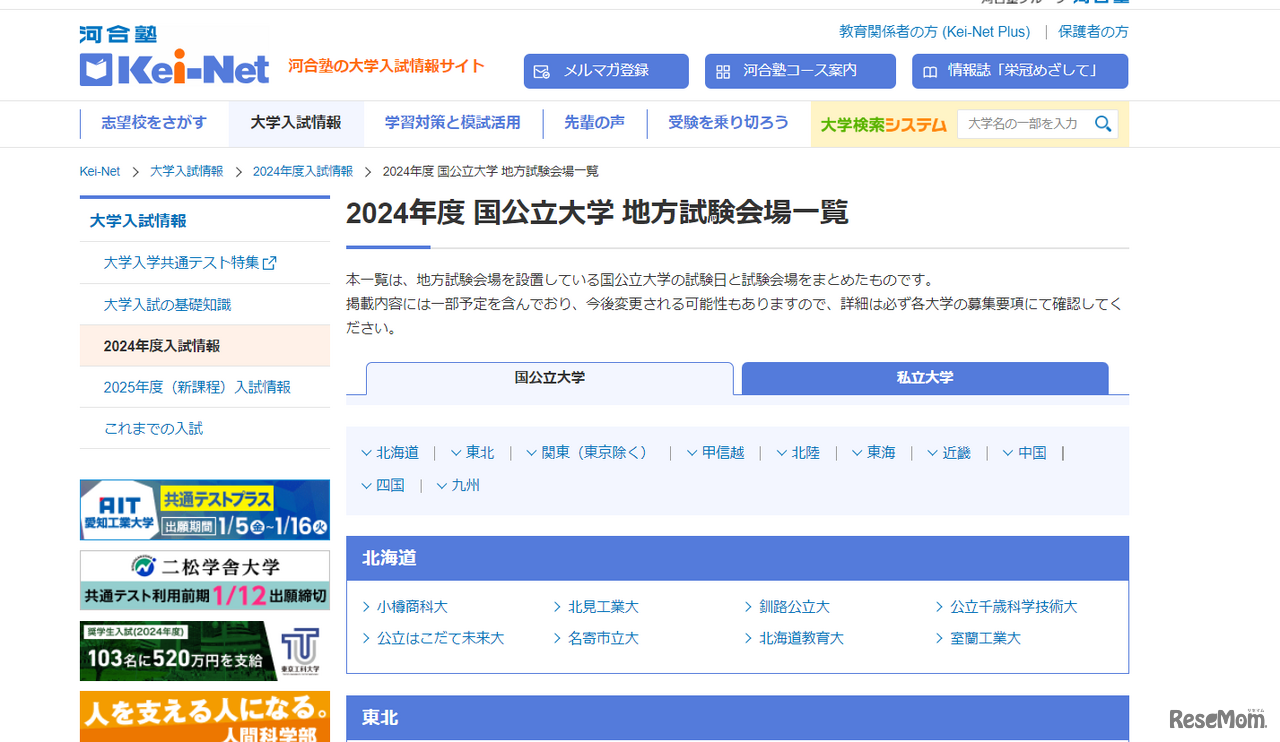
Task: Select the 先輩の声 navigation menu item
Action: [x=595, y=122]
